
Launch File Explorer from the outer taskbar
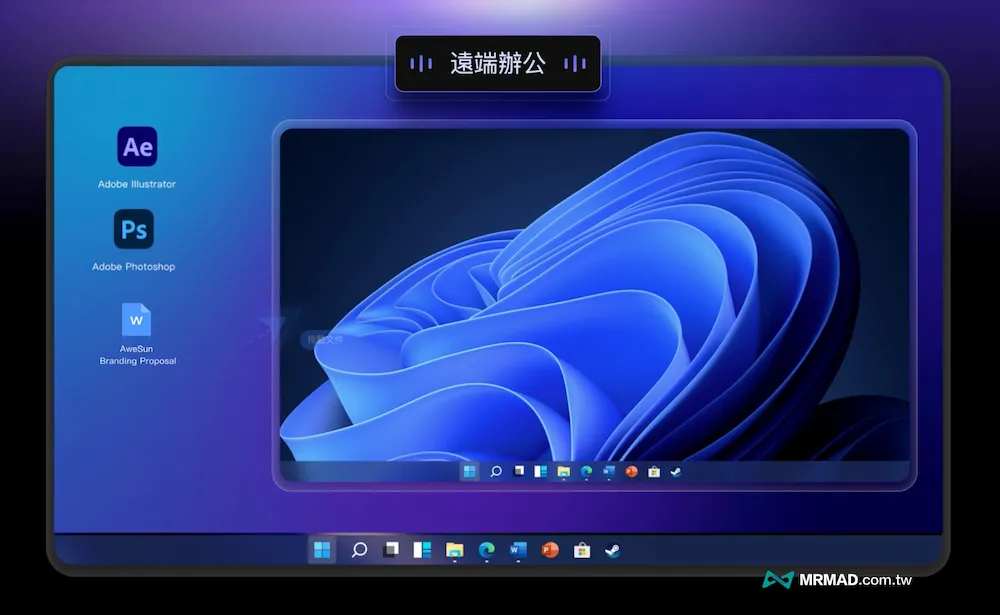pyautogui.click(x=454, y=549)
